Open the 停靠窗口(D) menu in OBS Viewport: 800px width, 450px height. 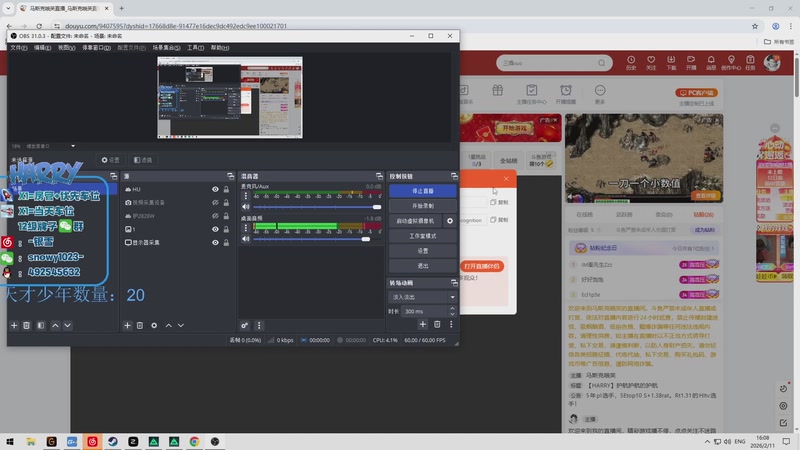tap(96, 47)
